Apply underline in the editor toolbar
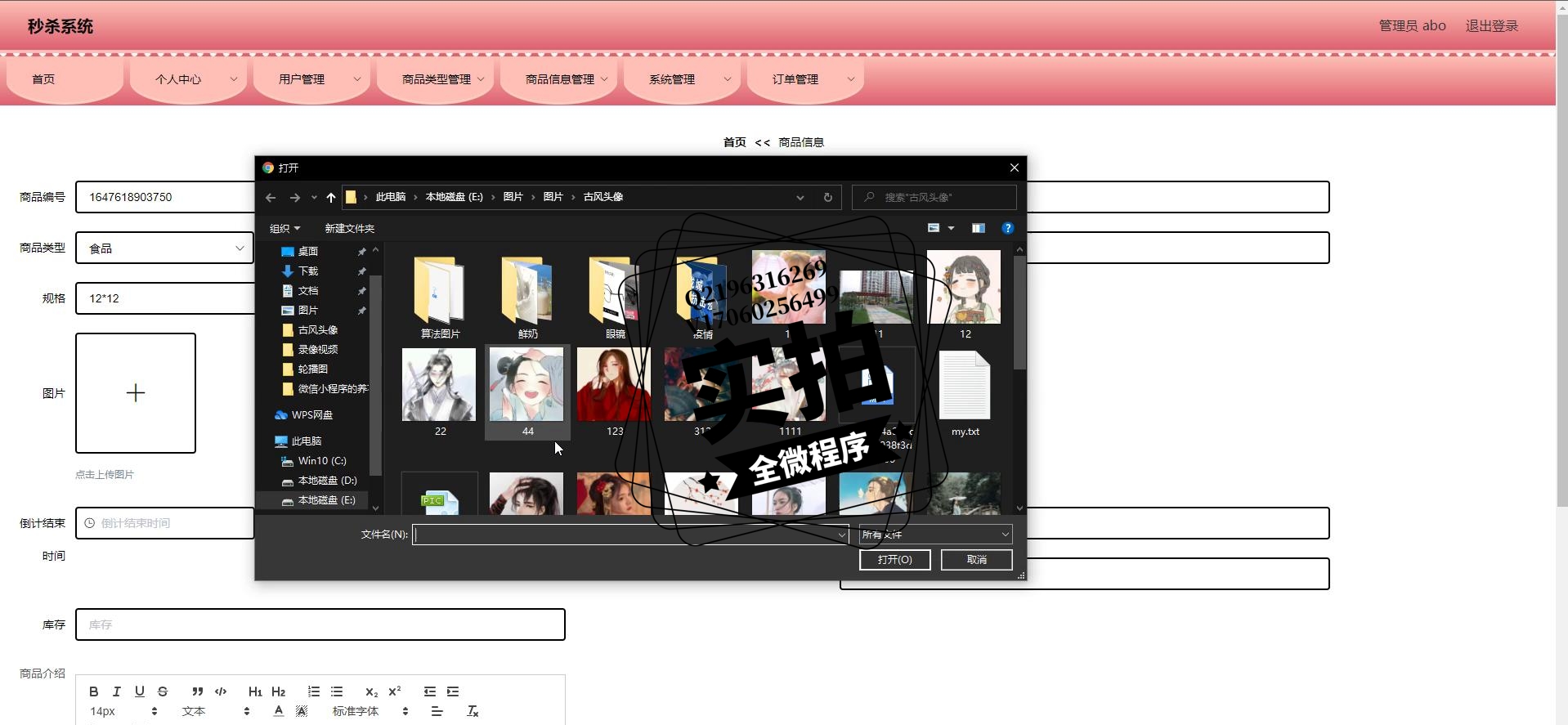Screen dimensions: 1568x725 coord(140,691)
